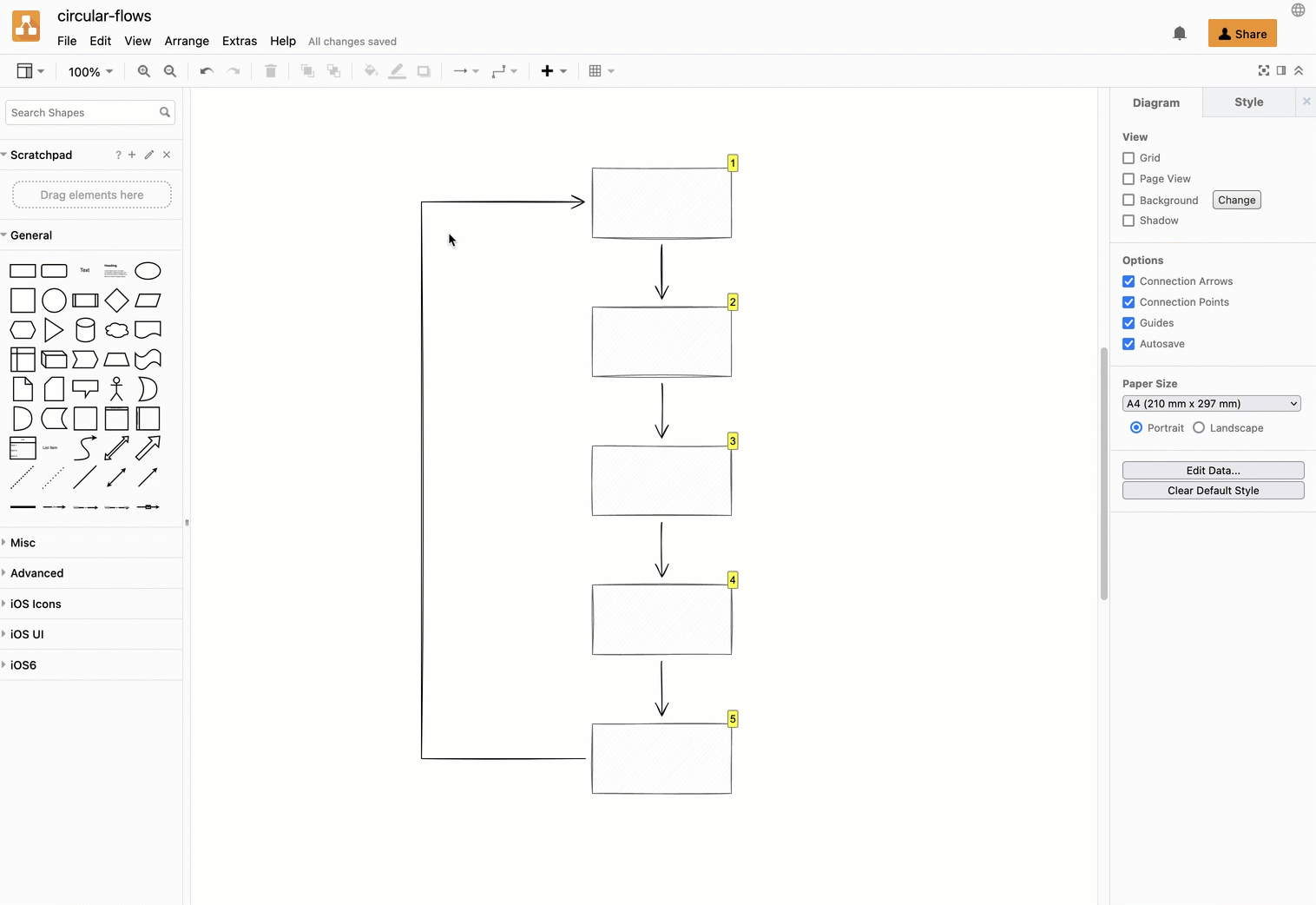The height and width of the screenshot is (905, 1316).
Task: Click the Undo icon in the toolbar
Action: pos(206,71)
